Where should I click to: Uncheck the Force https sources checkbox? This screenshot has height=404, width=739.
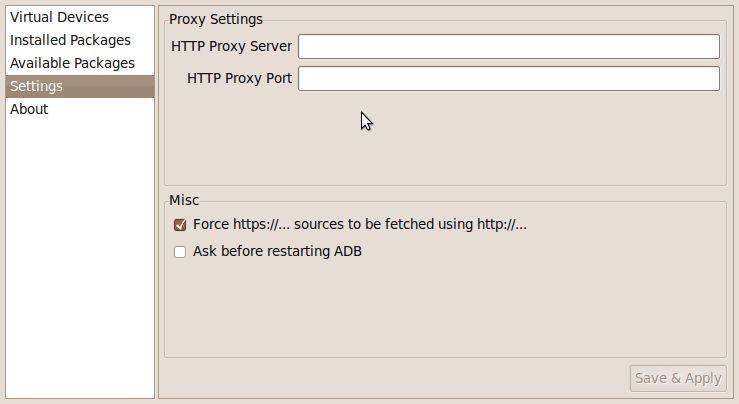(180, 225)
